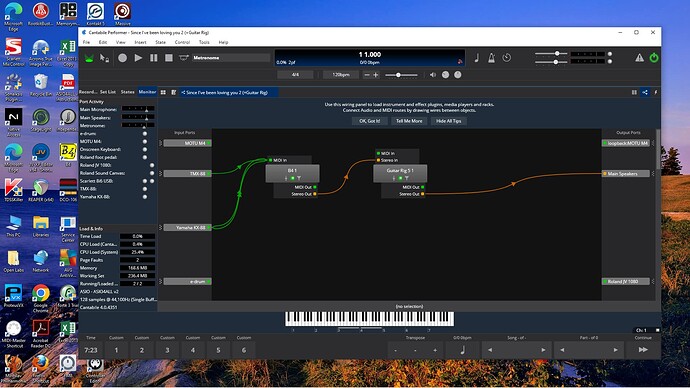Open the 4/4 time signature selector
690x388 pixels.
[x=295, y=75]
